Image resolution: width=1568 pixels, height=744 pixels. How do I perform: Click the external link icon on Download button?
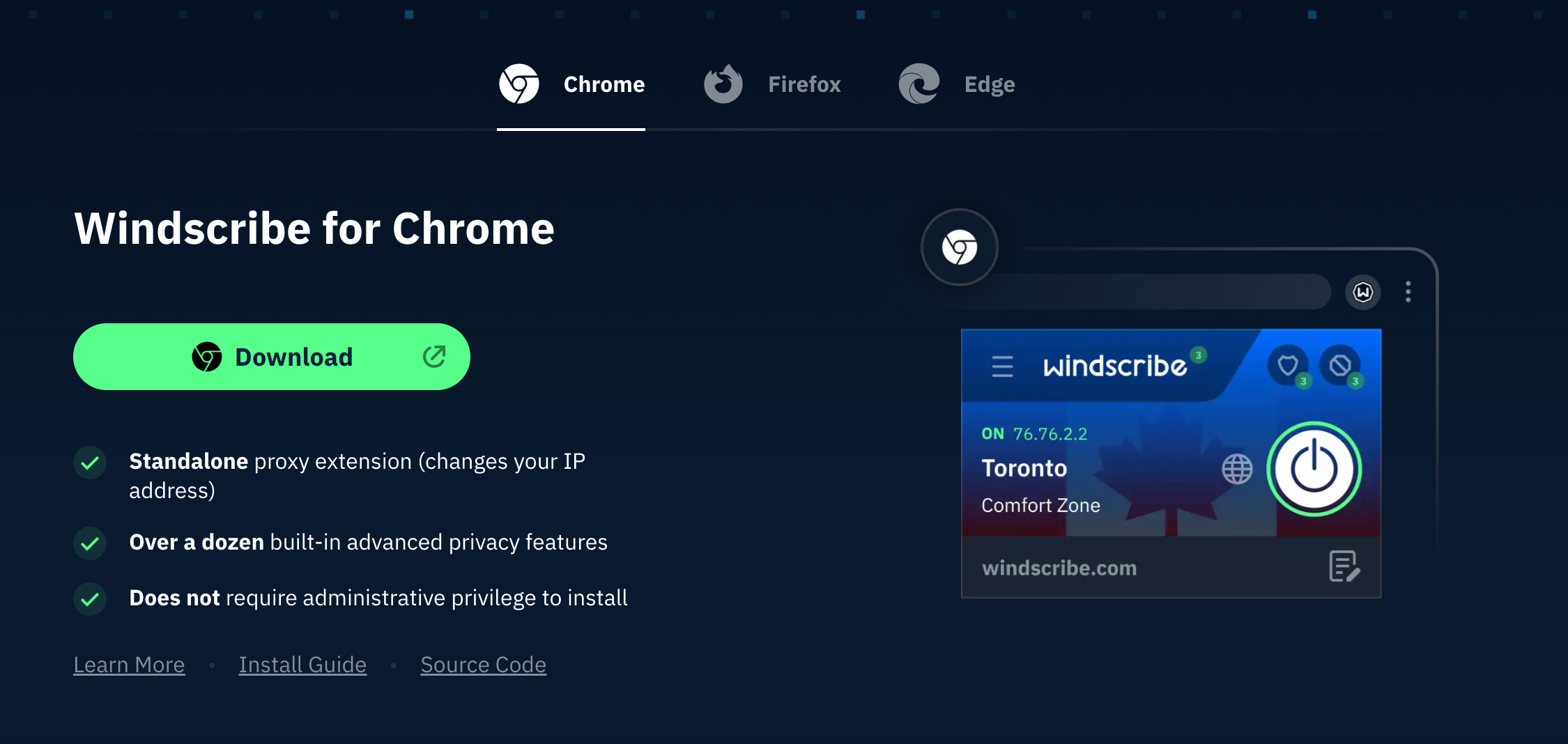pos(435,356)
